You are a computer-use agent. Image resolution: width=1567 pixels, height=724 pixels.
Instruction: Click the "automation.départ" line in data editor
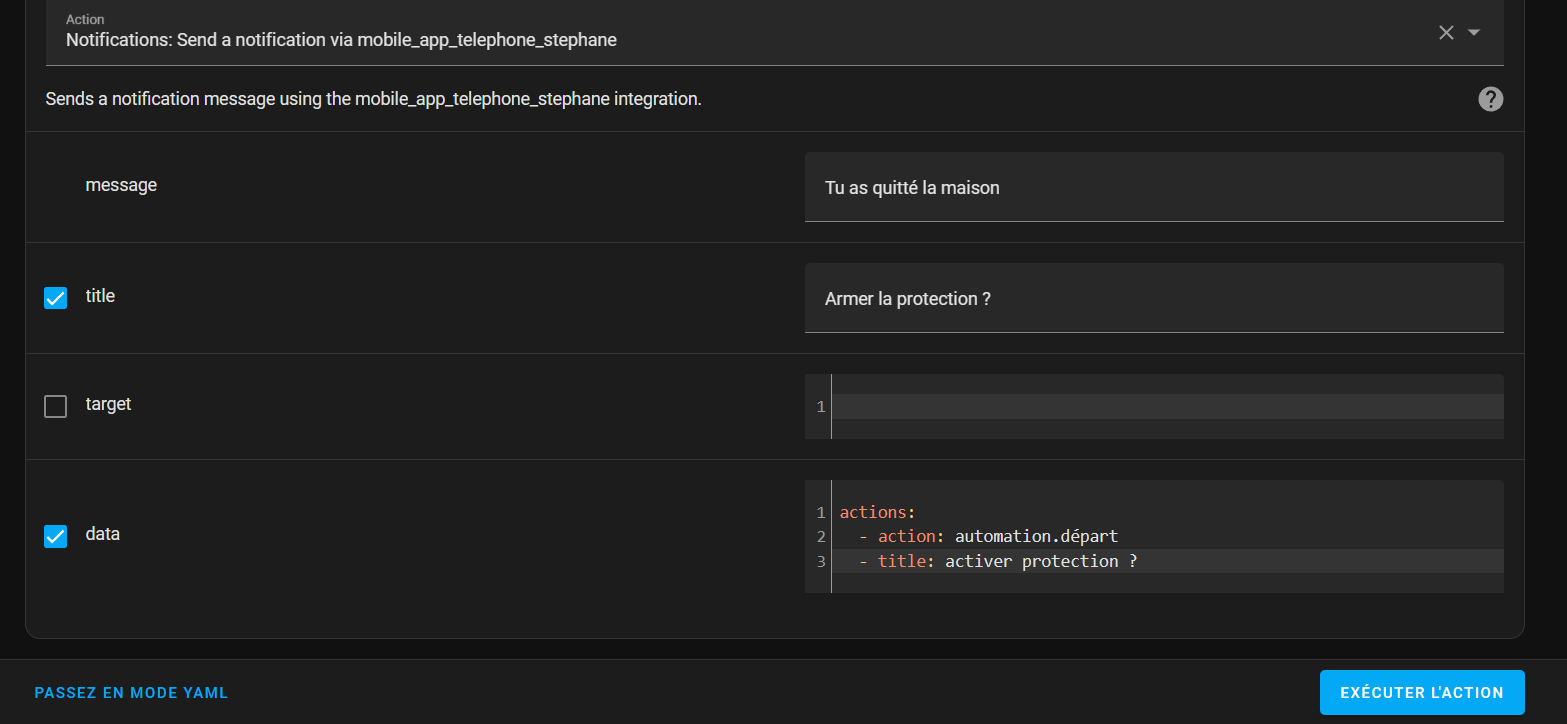tap(1035, 537)
